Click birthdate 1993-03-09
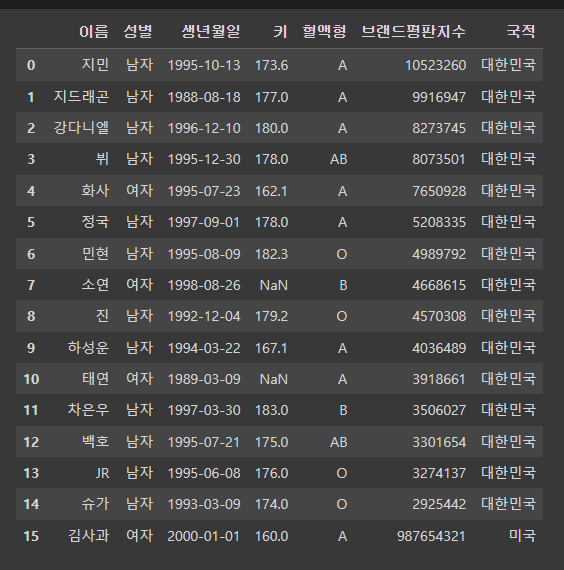564x570 pixels. pos(204,505)
